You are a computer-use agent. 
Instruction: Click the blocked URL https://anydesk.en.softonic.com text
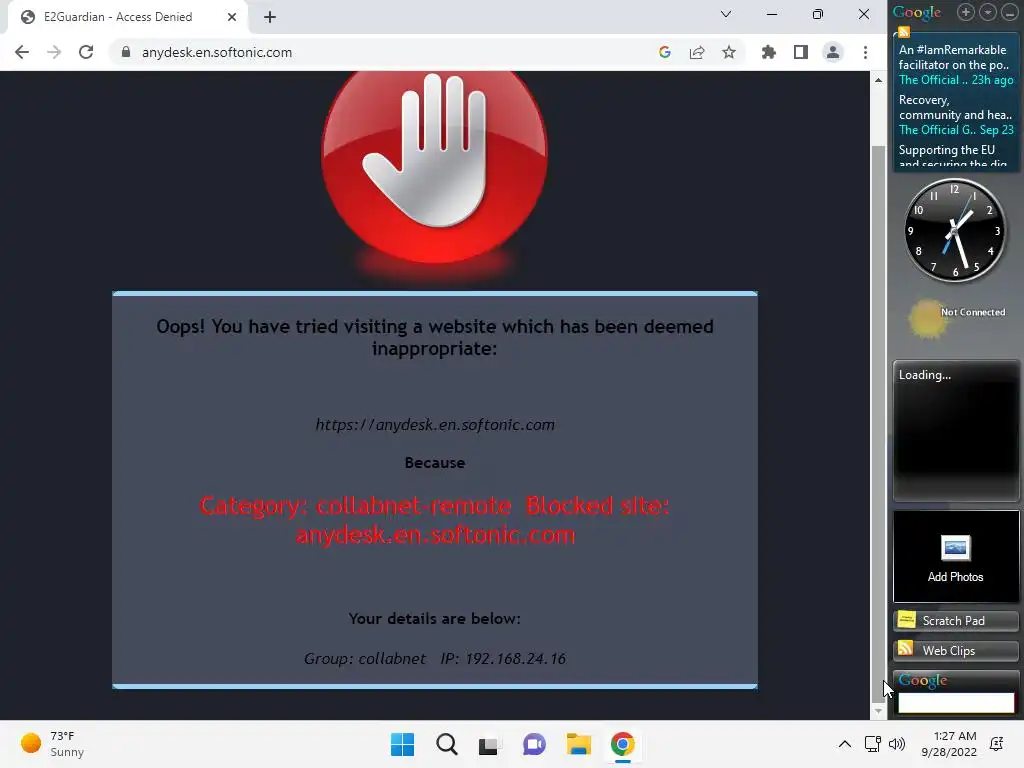point(435,424)
